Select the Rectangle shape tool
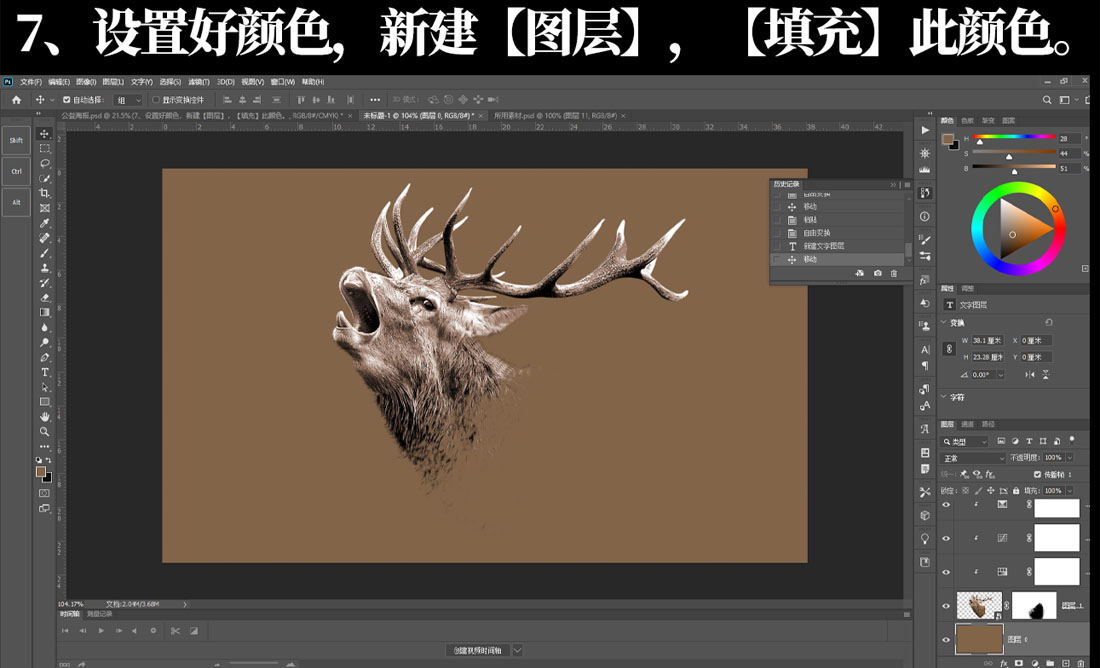 pyautogui.click(x=45, y=402)
